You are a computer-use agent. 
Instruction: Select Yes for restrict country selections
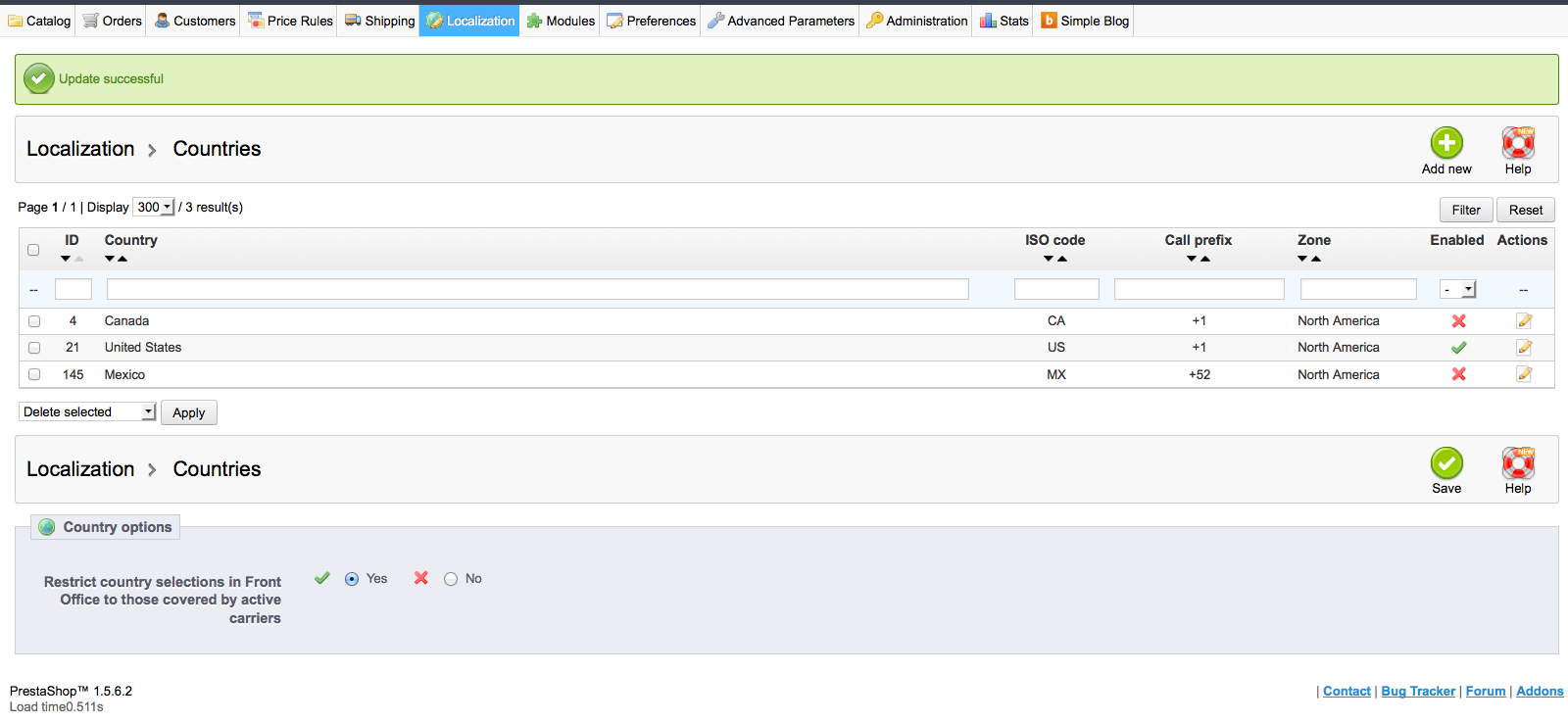coord(352,579)
